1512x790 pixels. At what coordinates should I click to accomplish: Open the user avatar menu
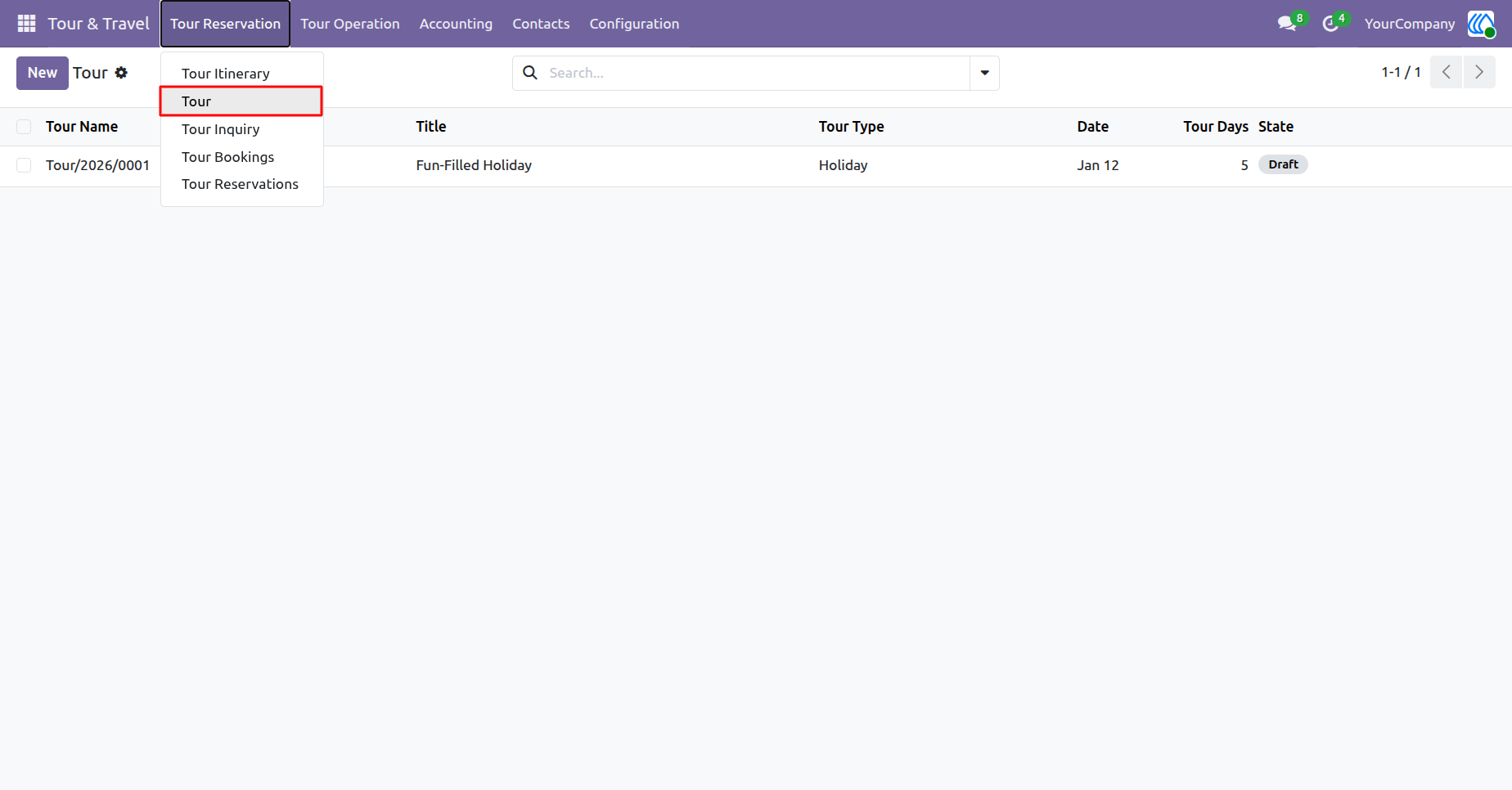point(1481,24)
